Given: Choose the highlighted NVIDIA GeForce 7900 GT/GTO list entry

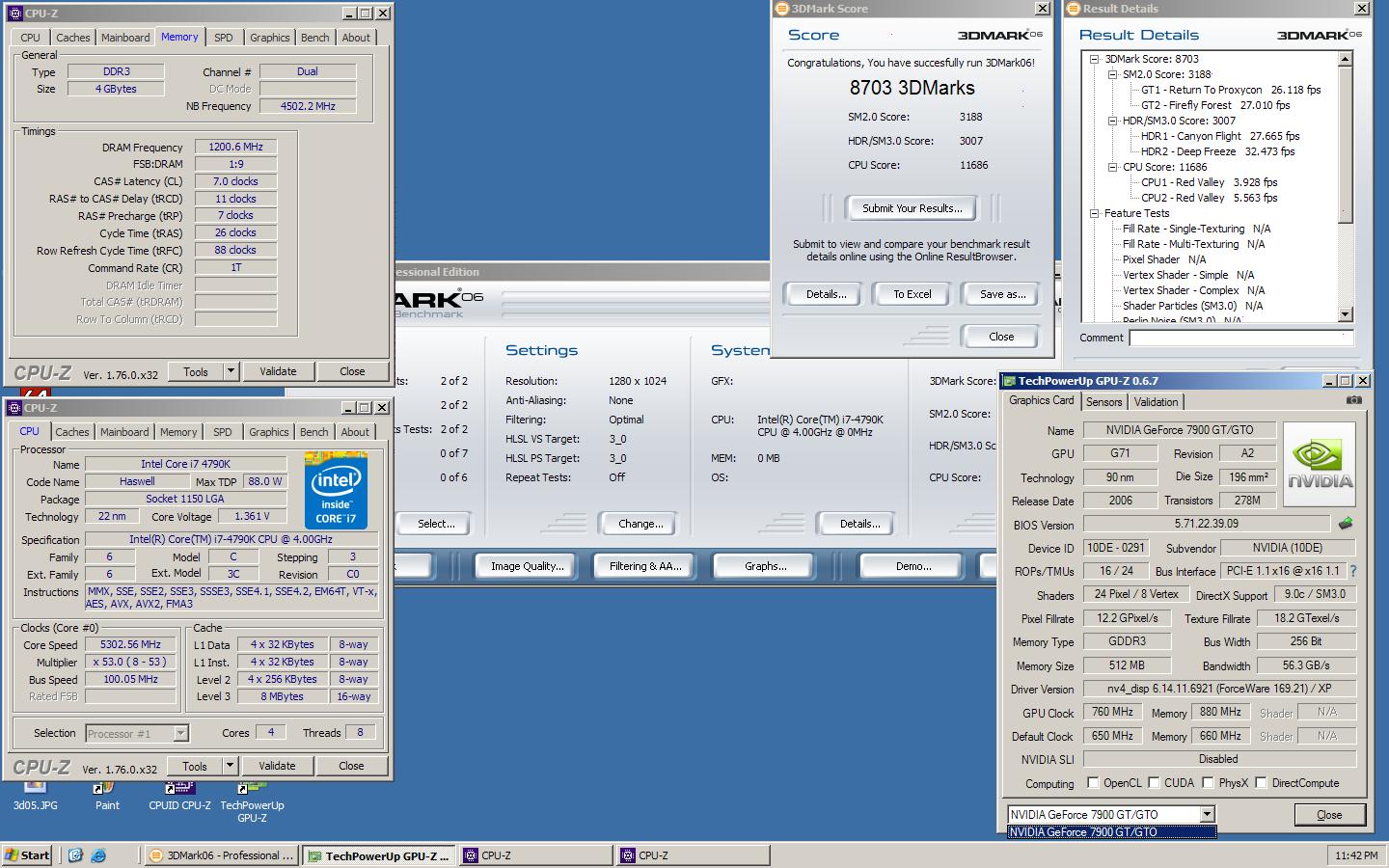Looking at the screenshot, I should (1111, 832).
